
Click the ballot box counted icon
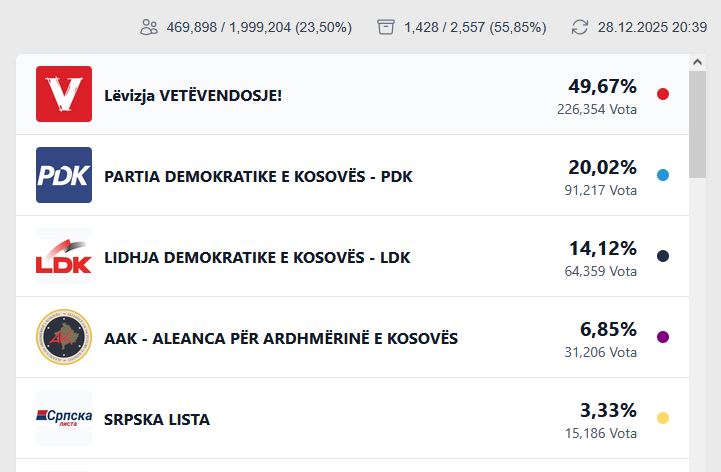(x=386, y=27)
